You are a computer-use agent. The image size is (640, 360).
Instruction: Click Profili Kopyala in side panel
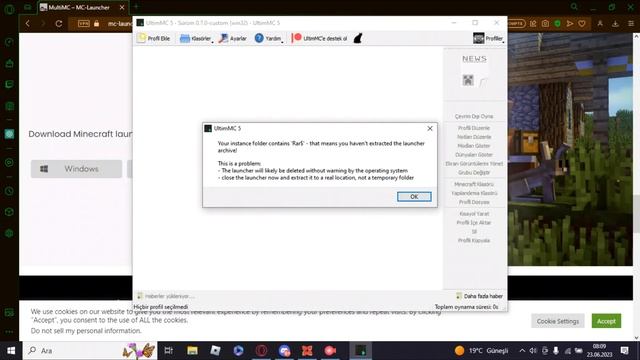(x=474, y=240)
